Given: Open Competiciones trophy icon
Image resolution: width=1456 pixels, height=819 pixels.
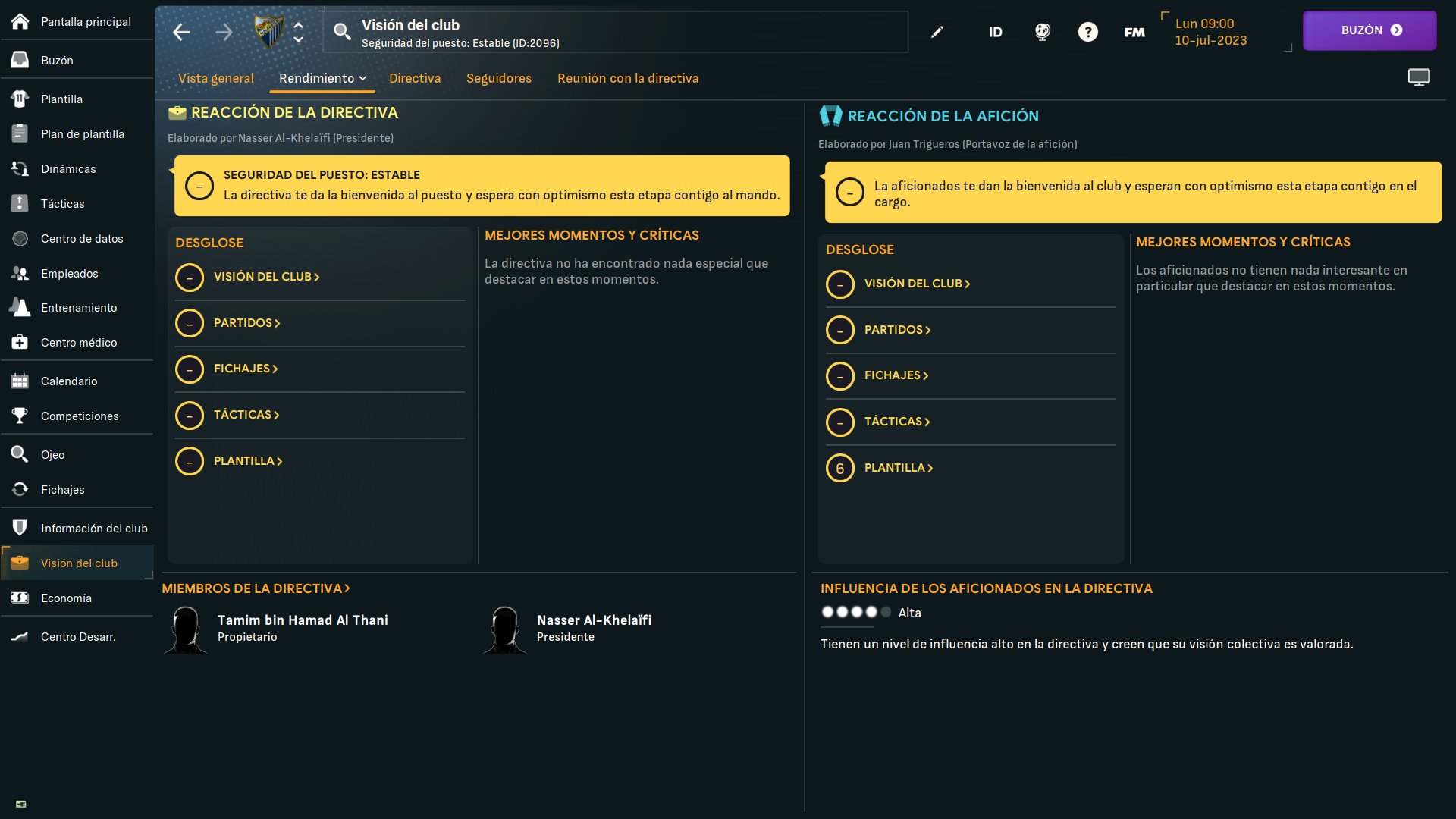Looking at the screenshot, I should [x=20, y=416].
